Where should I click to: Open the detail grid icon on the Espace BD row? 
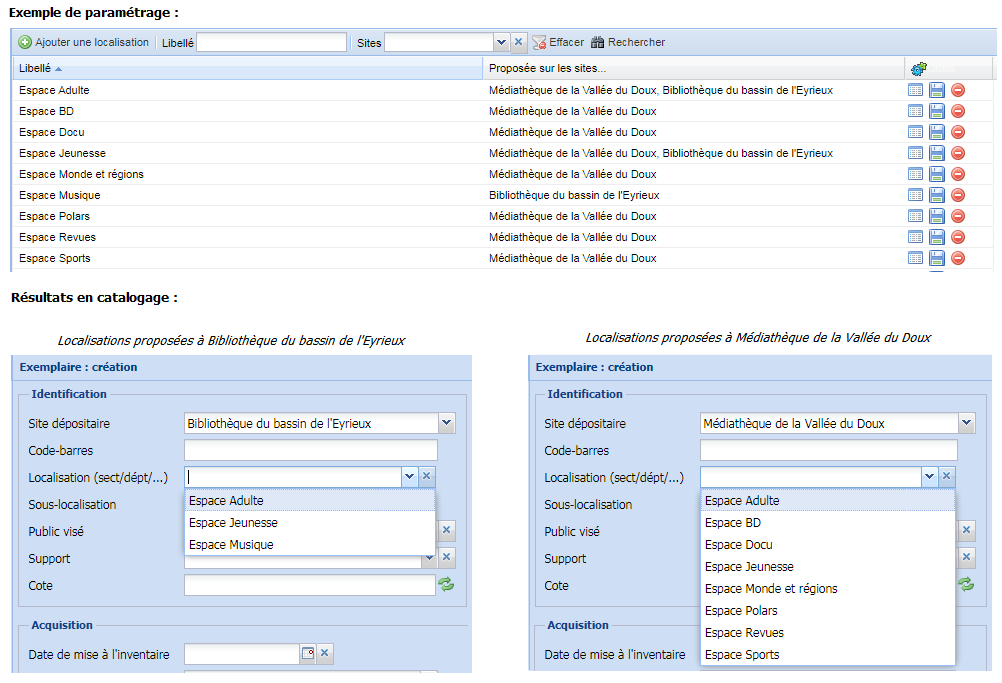point(915,111)
